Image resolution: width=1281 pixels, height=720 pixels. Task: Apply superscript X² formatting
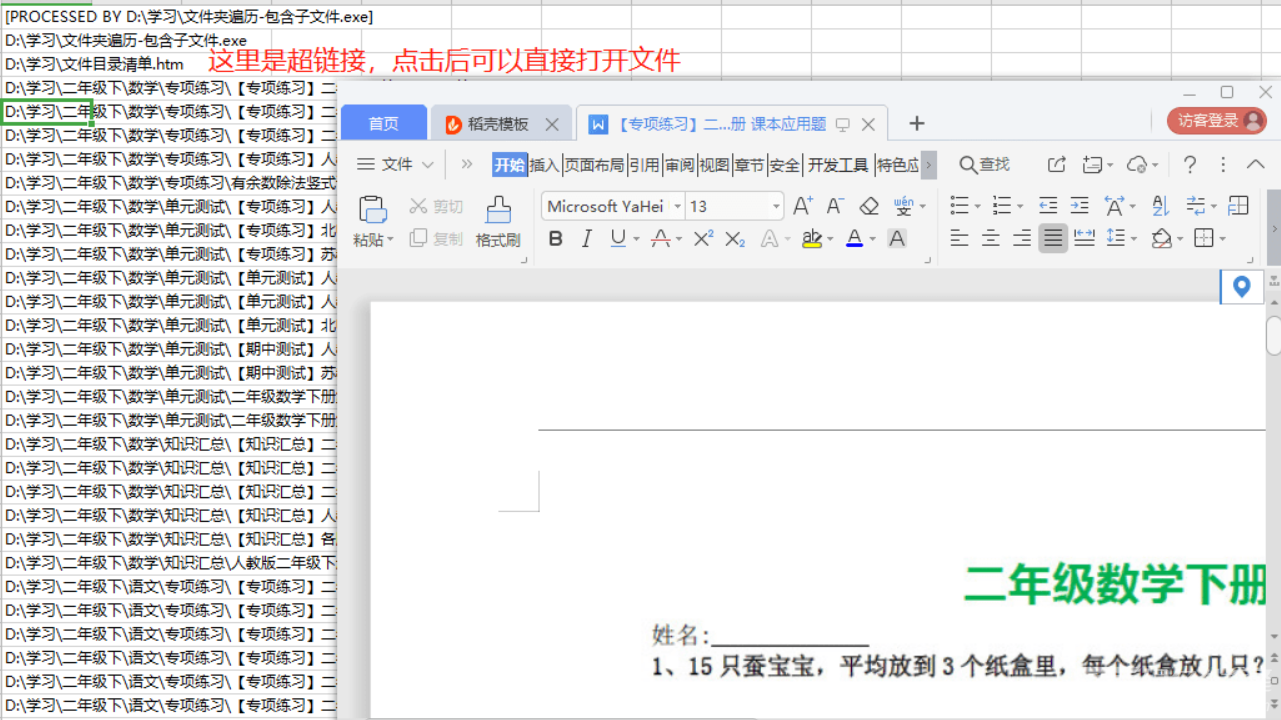(703, 238)
